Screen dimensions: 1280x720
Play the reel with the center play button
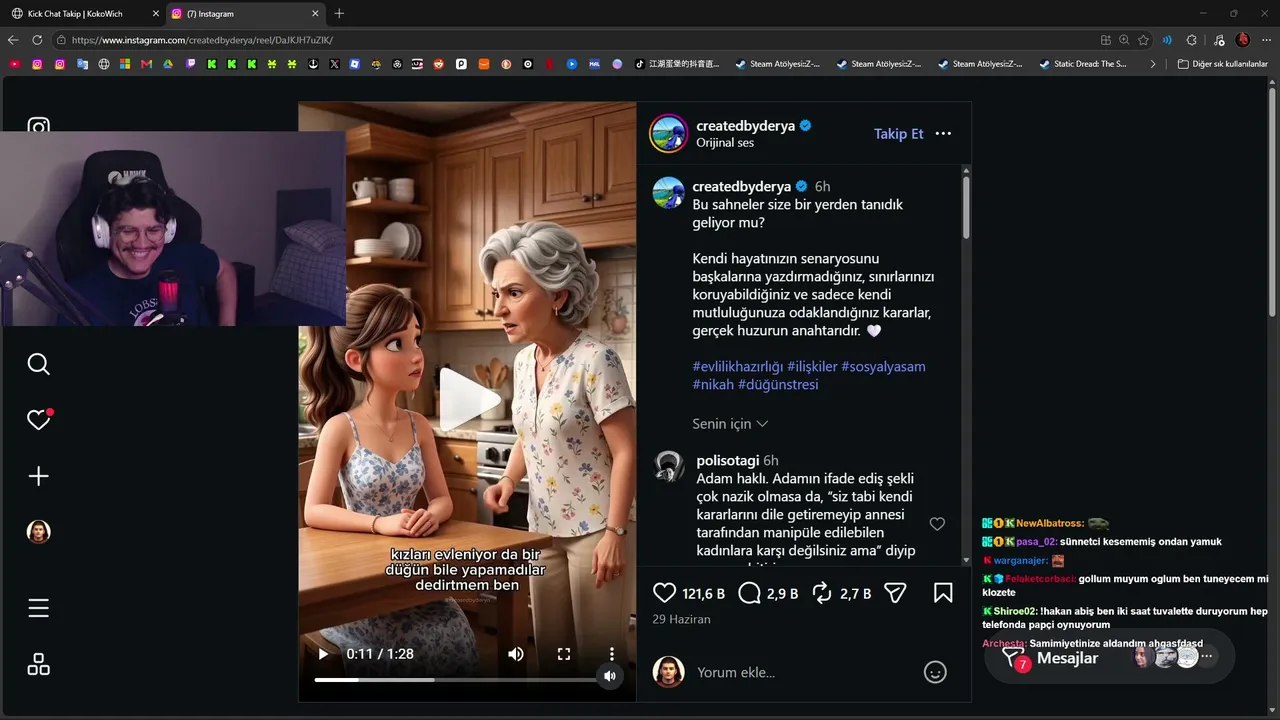[x=468, y=401]
